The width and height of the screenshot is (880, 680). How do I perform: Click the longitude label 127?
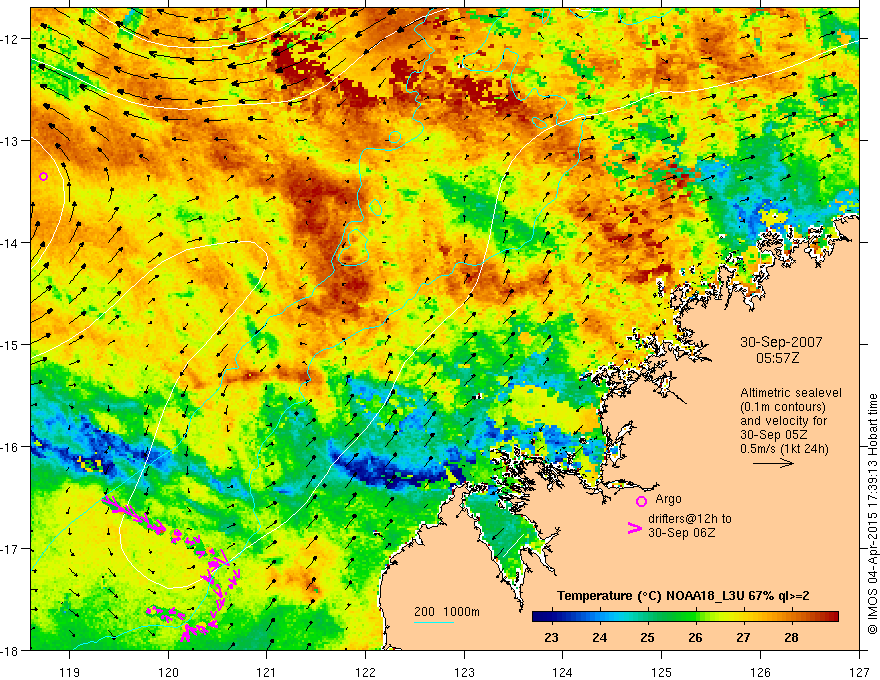pyautogui.click(x=859, y=672)
